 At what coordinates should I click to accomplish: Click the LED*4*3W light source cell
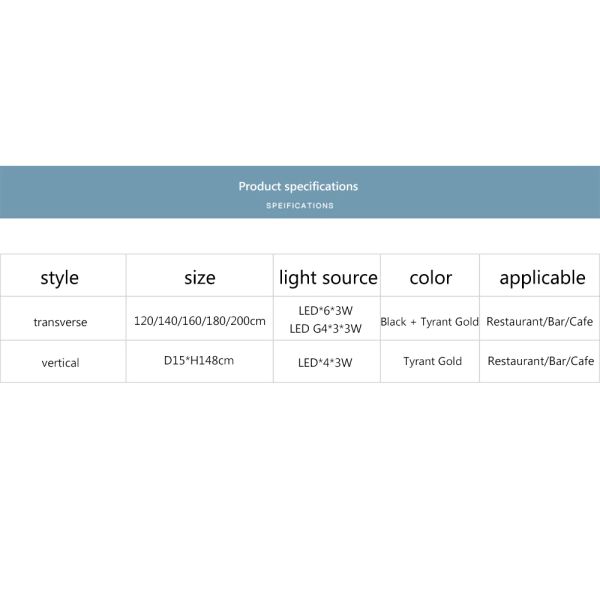326,362
